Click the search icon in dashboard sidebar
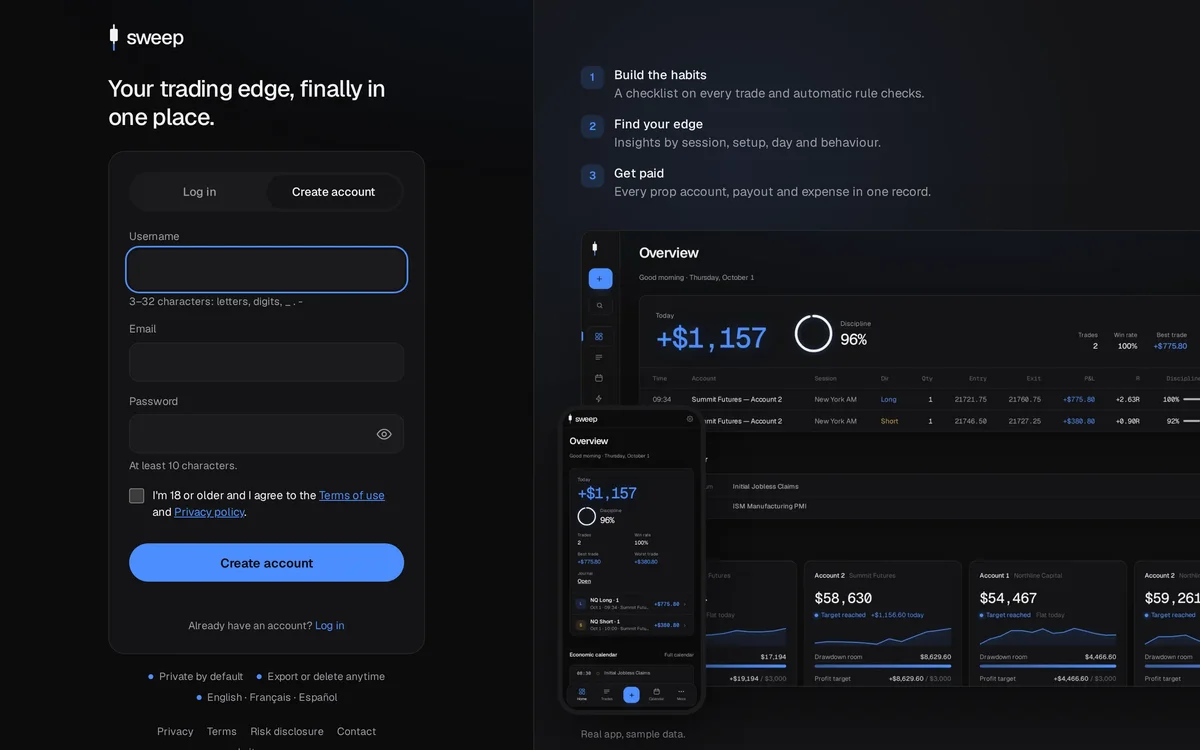1200x750 pixels. [600, 306]
